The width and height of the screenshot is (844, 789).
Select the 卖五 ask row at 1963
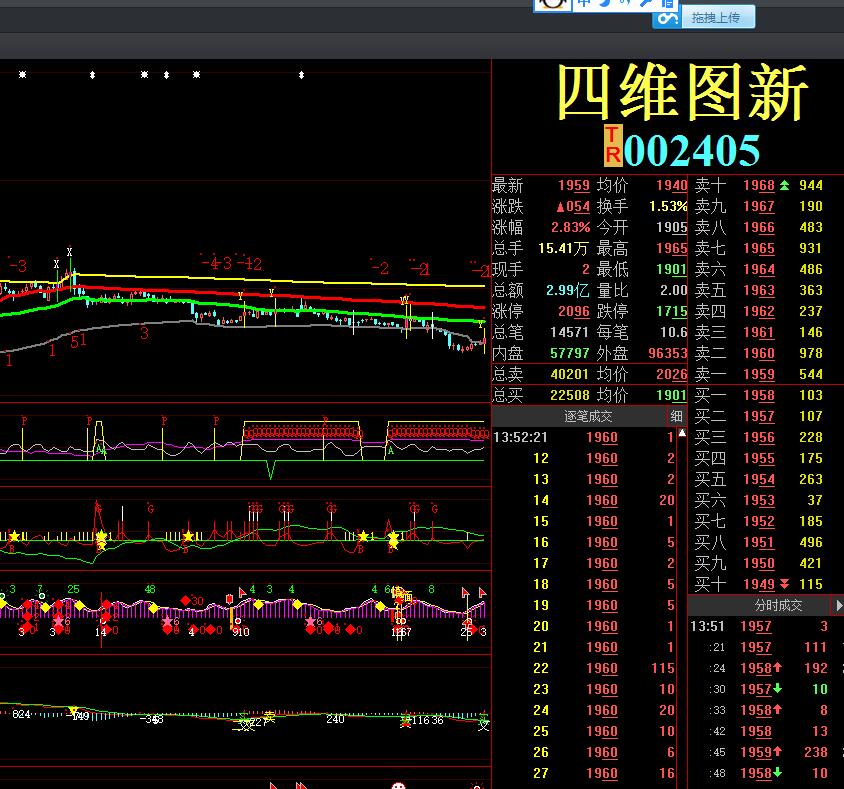758,291
